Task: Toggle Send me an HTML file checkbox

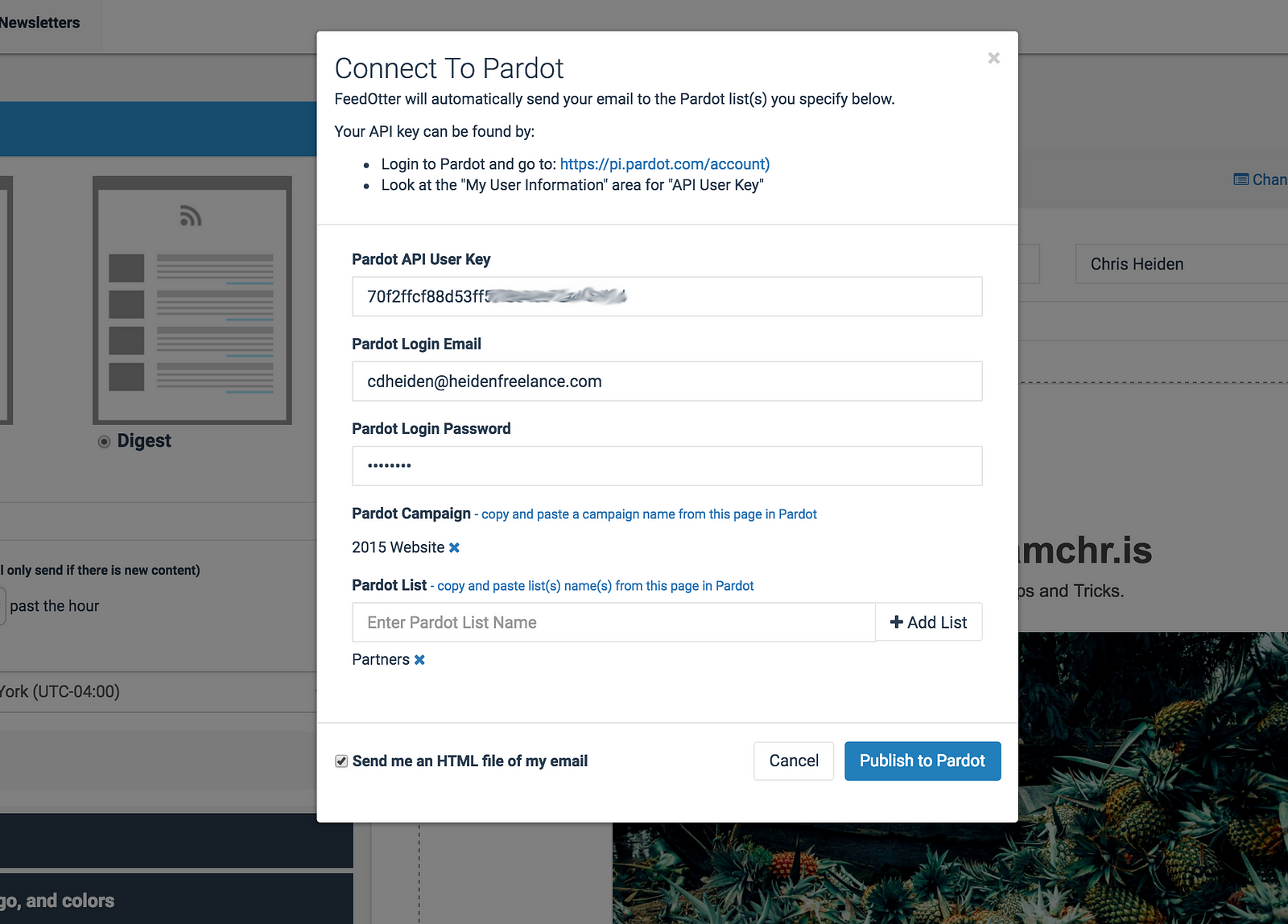Action: (x=341, y=761)
